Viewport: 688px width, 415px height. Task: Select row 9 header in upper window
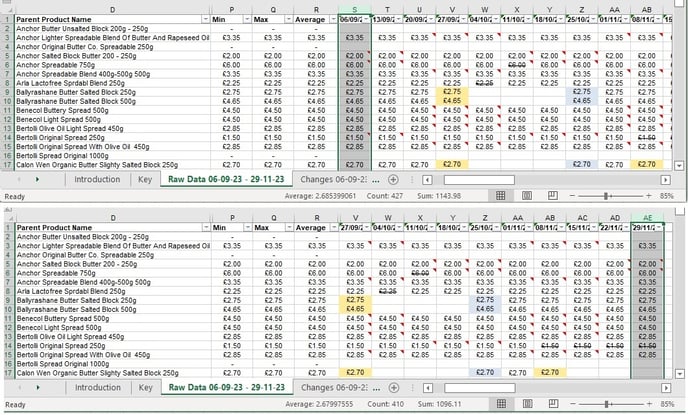pos(7,92)
